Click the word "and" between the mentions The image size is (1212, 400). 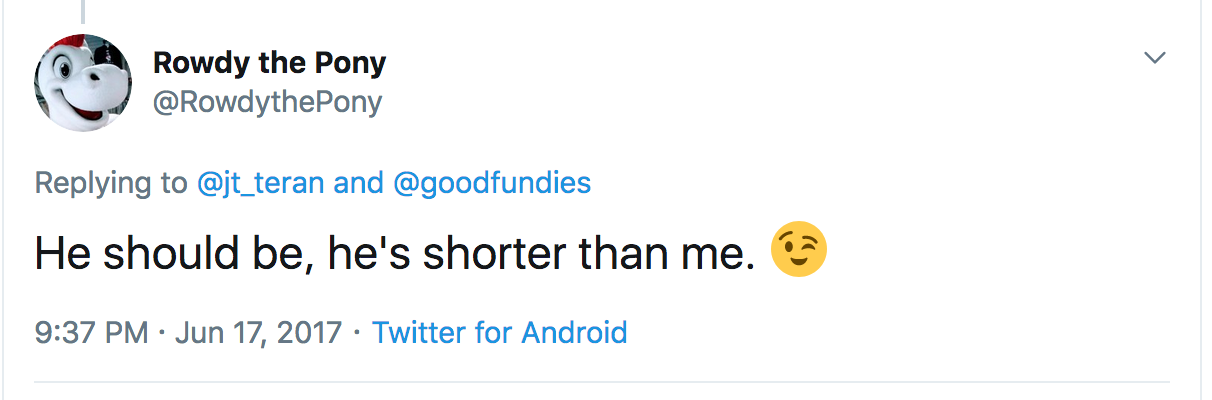(359, 183)
